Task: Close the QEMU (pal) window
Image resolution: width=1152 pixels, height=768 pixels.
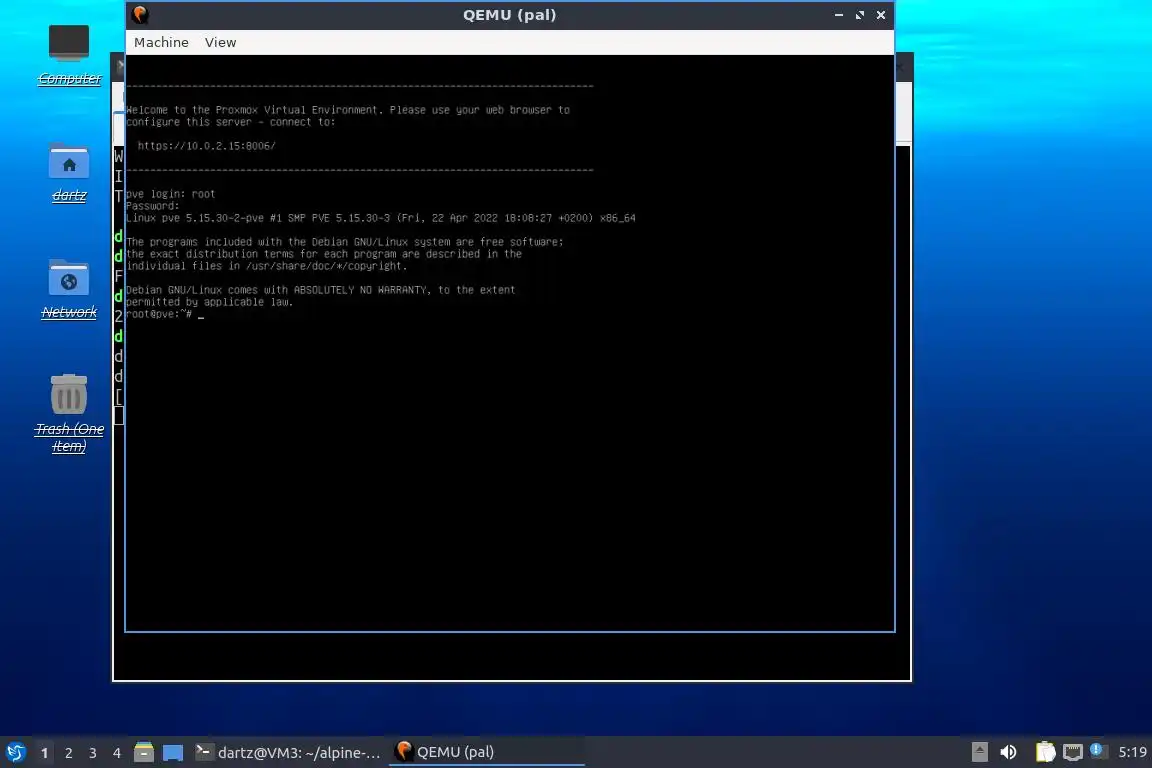Action: point(881,15)
